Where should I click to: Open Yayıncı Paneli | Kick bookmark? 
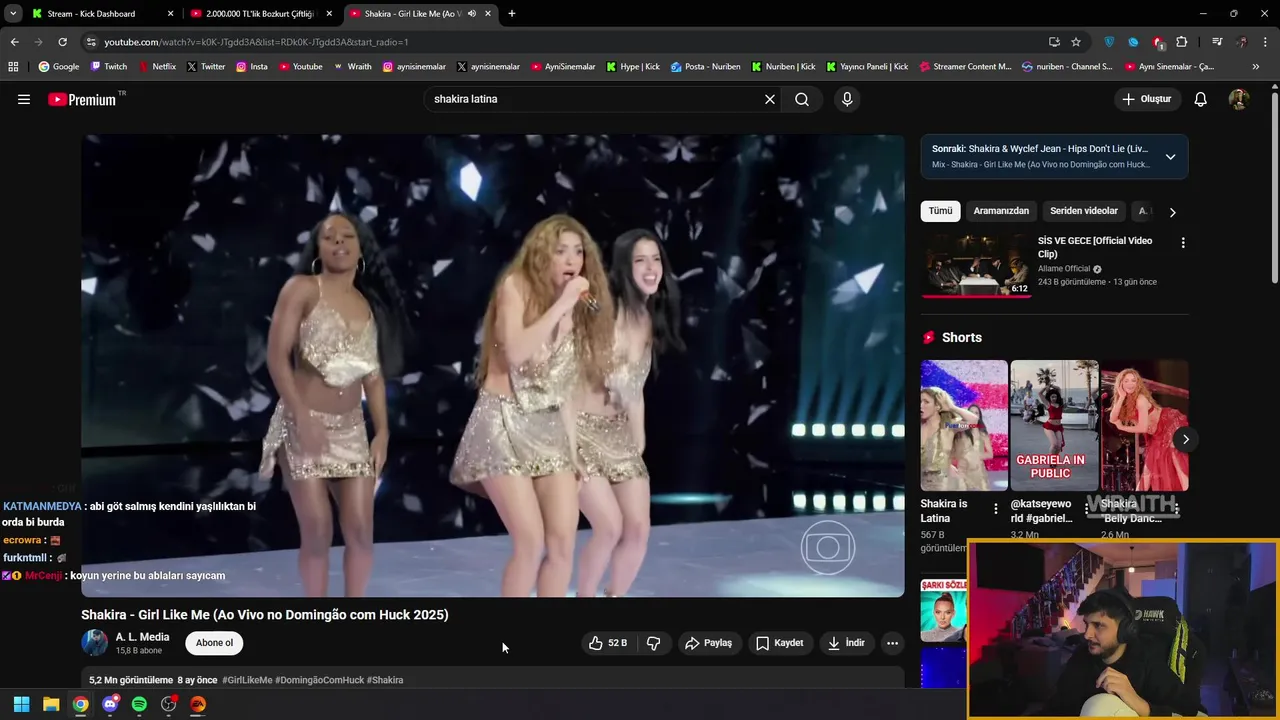point(867,67)
